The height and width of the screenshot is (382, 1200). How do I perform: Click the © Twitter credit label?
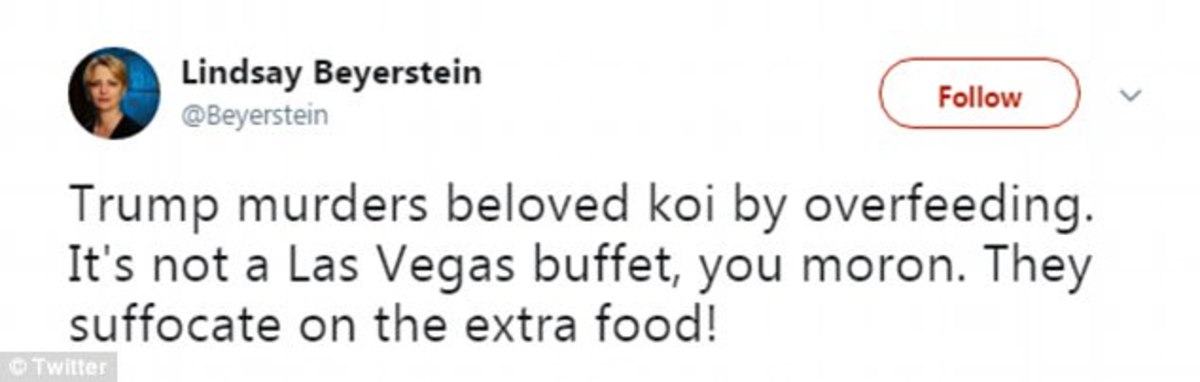point(57,367)
